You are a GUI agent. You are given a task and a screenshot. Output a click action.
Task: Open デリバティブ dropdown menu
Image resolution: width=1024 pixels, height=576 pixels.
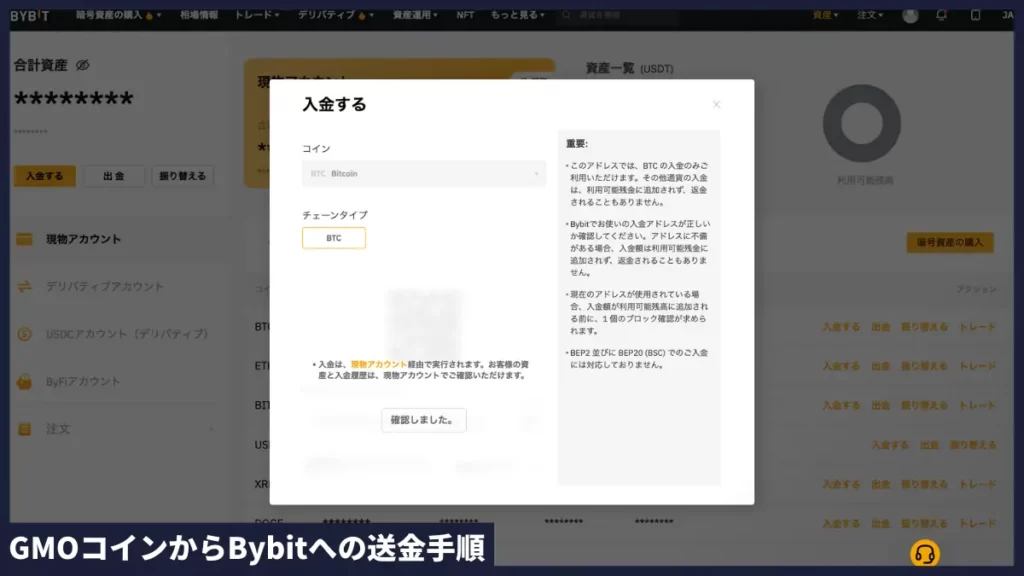point(336,15)
